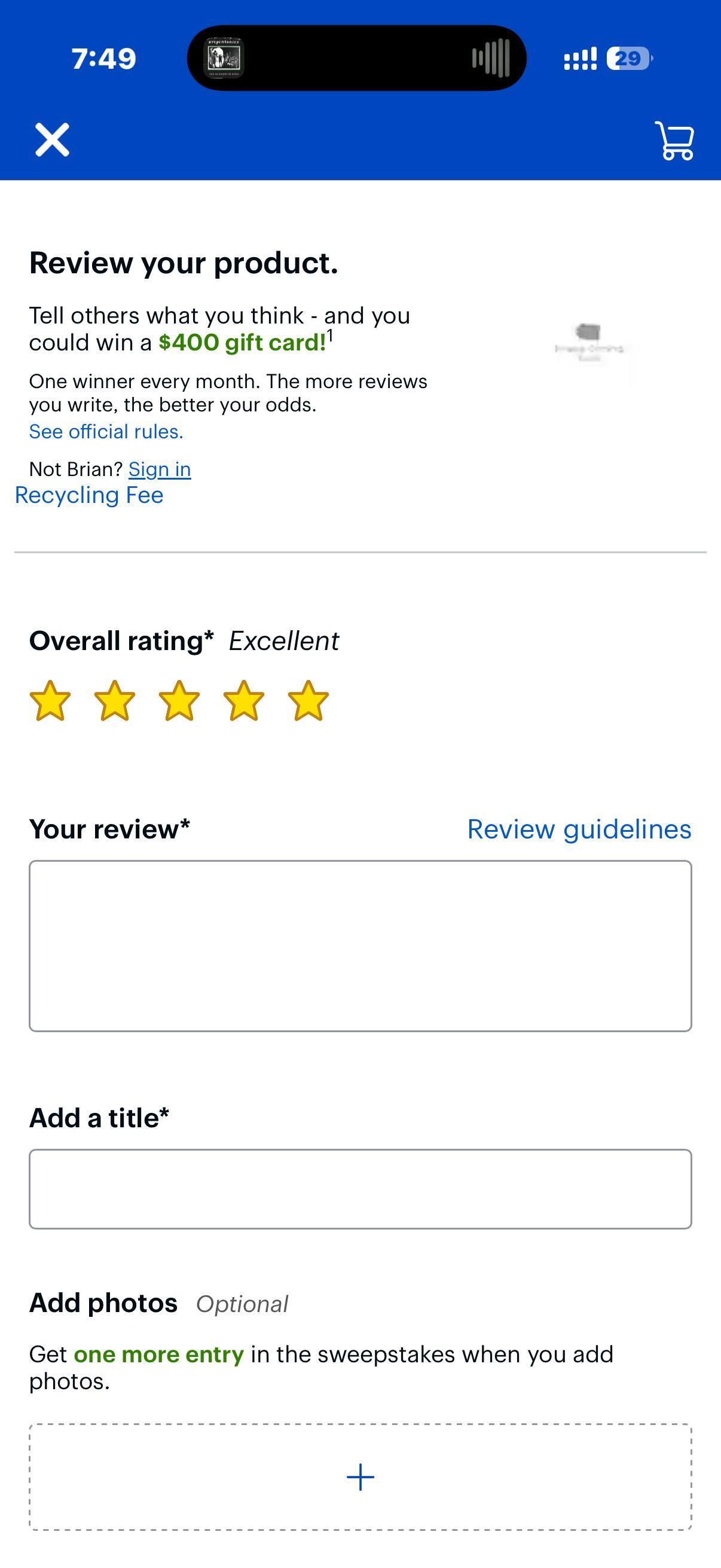
Task: Tap the status bar clock showing 7:49
Action: pyautogui.click(x=103, y=59)
